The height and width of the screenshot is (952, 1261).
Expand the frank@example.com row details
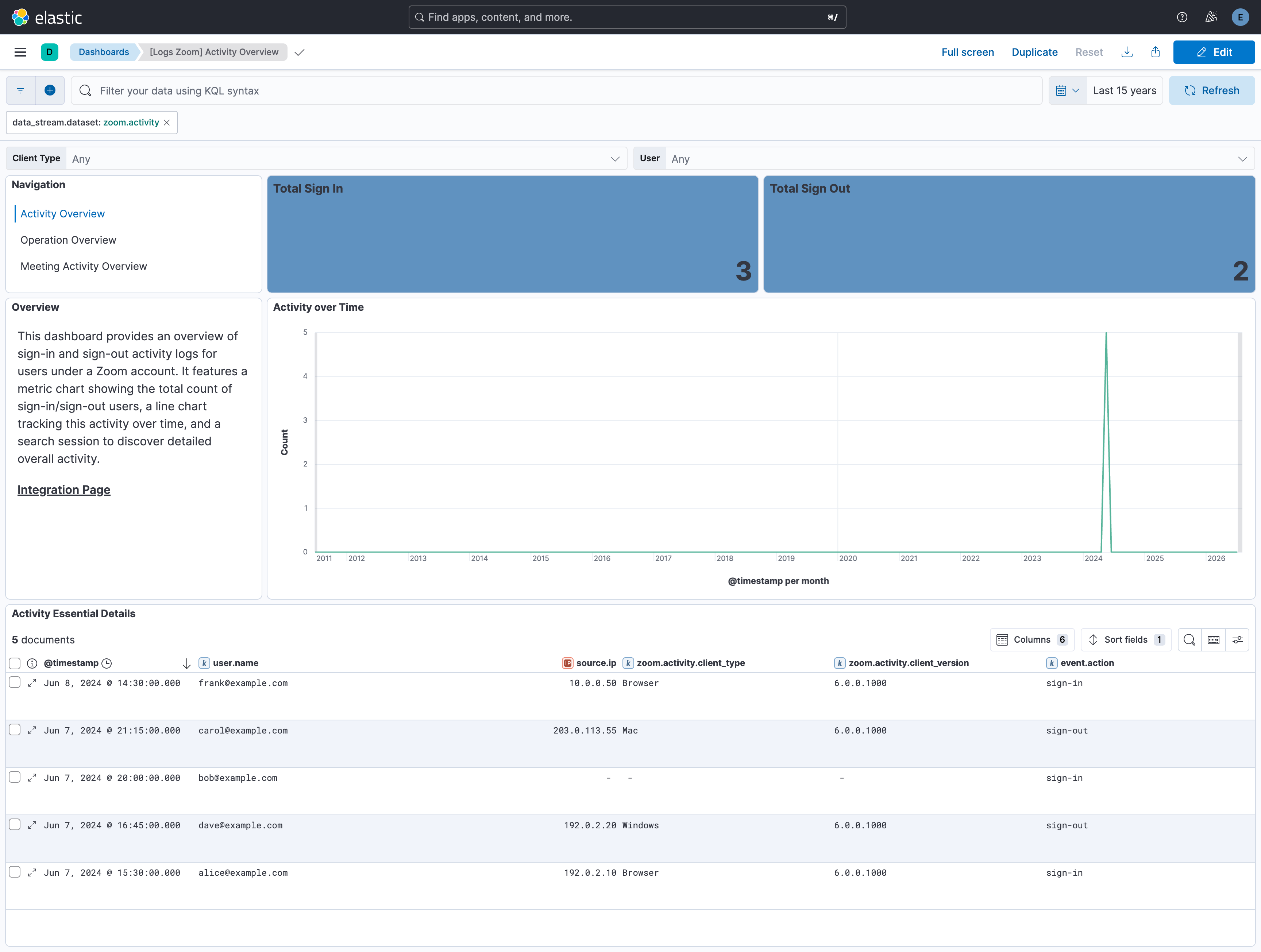coord(32,683)
